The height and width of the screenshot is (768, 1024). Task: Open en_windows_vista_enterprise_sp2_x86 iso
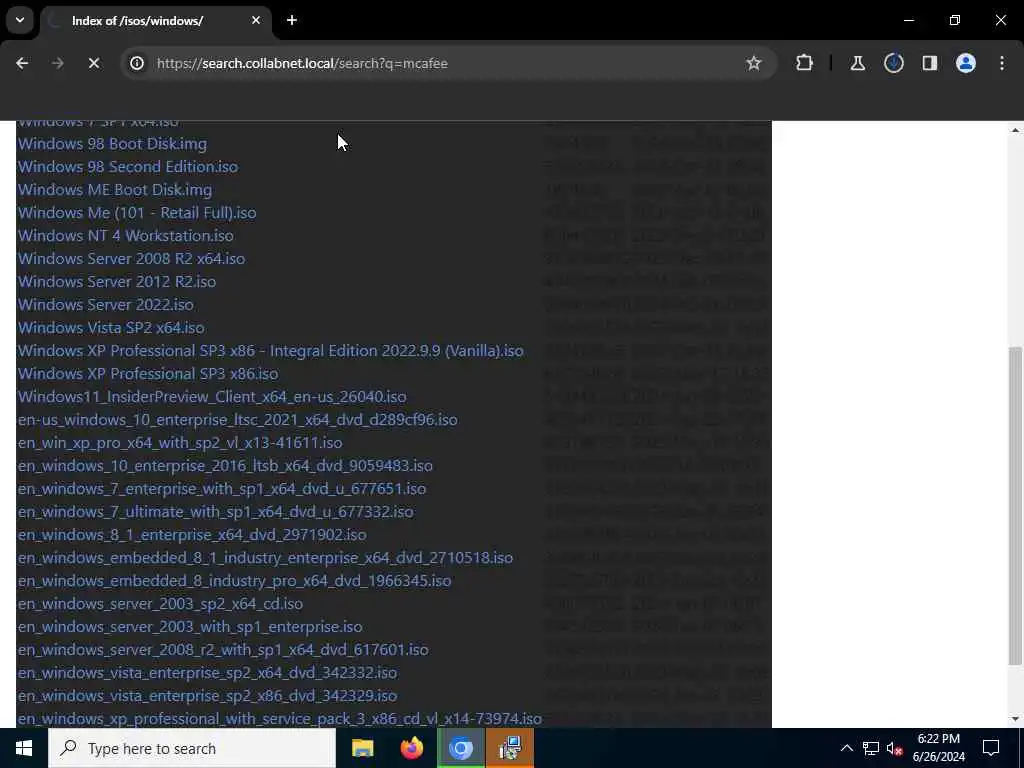pos(208,696)
